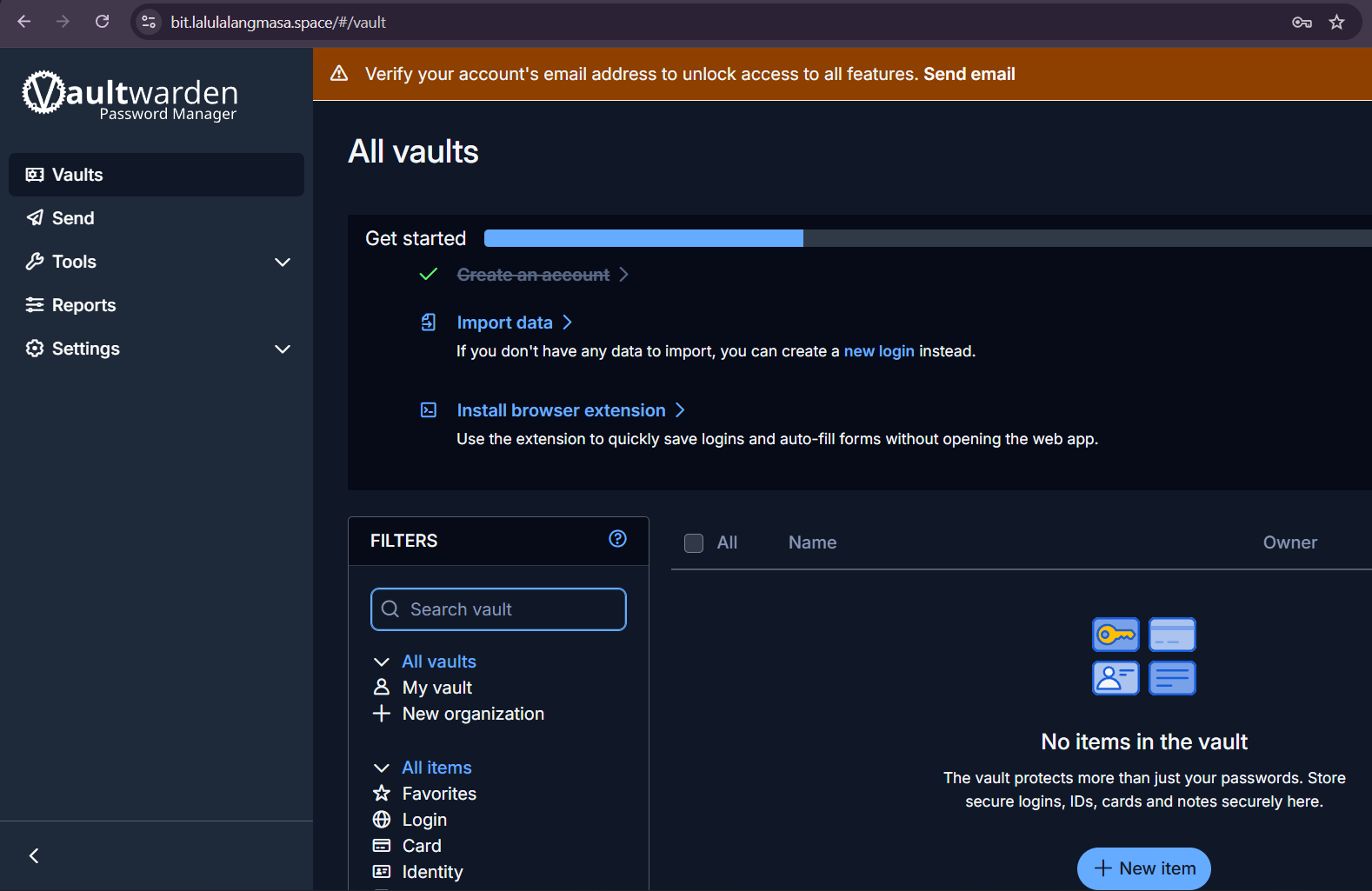
Task: Collapse the All vaults filter chevron
Action: click(x=381, y=662)
